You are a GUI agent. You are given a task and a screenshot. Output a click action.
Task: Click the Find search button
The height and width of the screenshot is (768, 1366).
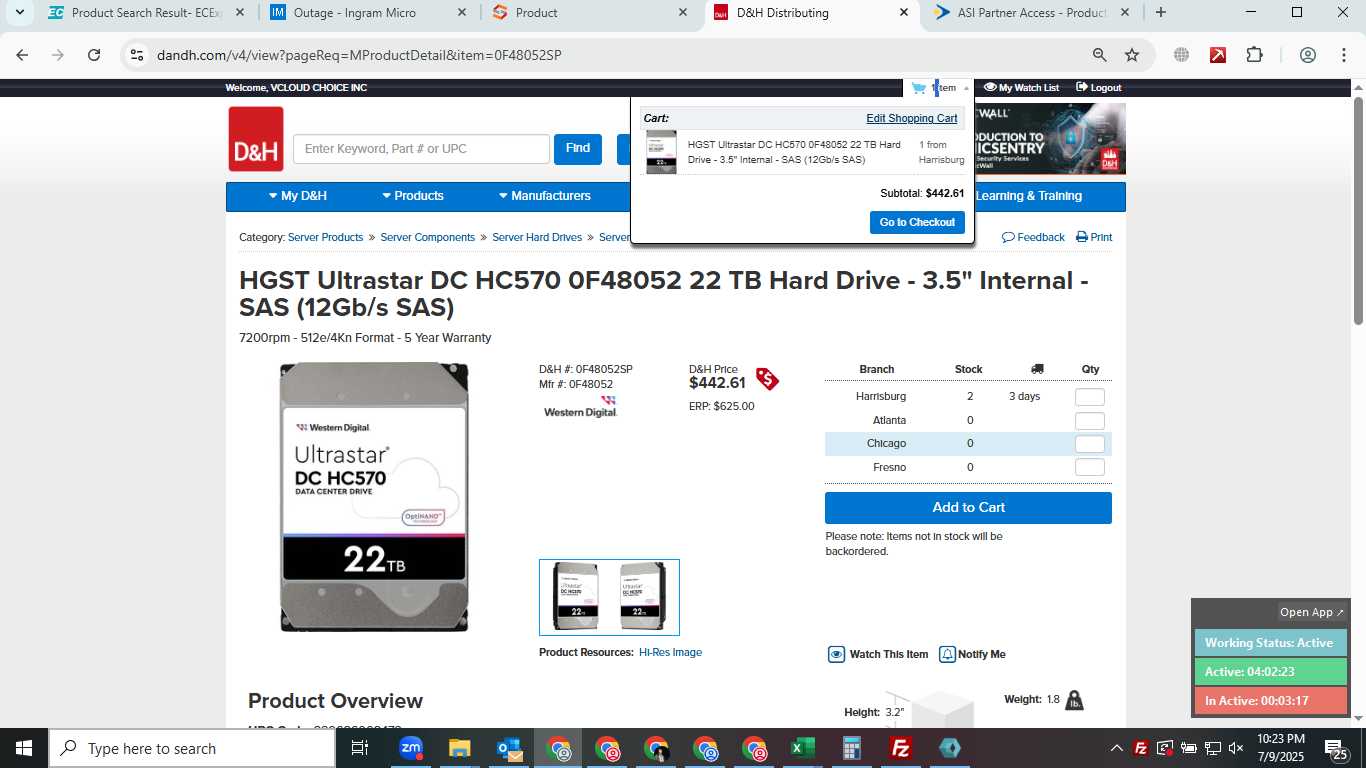click(x=578, y=149)
